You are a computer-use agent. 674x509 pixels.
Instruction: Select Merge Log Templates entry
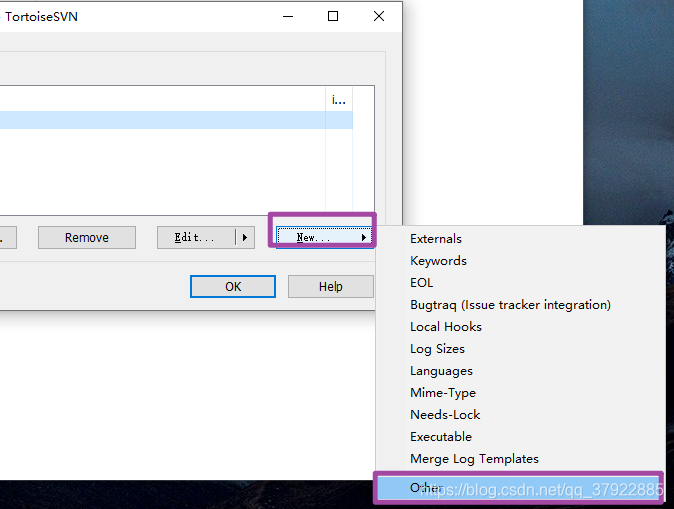(520, 459)
